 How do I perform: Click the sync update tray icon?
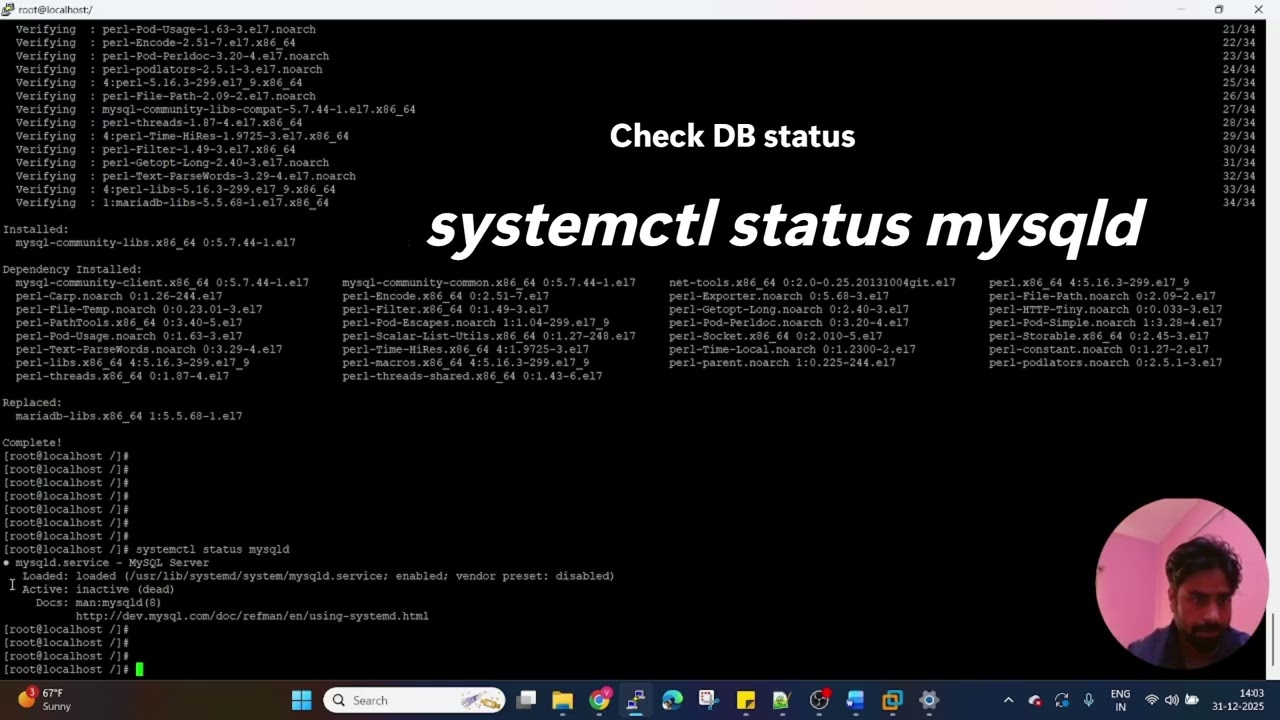[x=1062, y=700]
